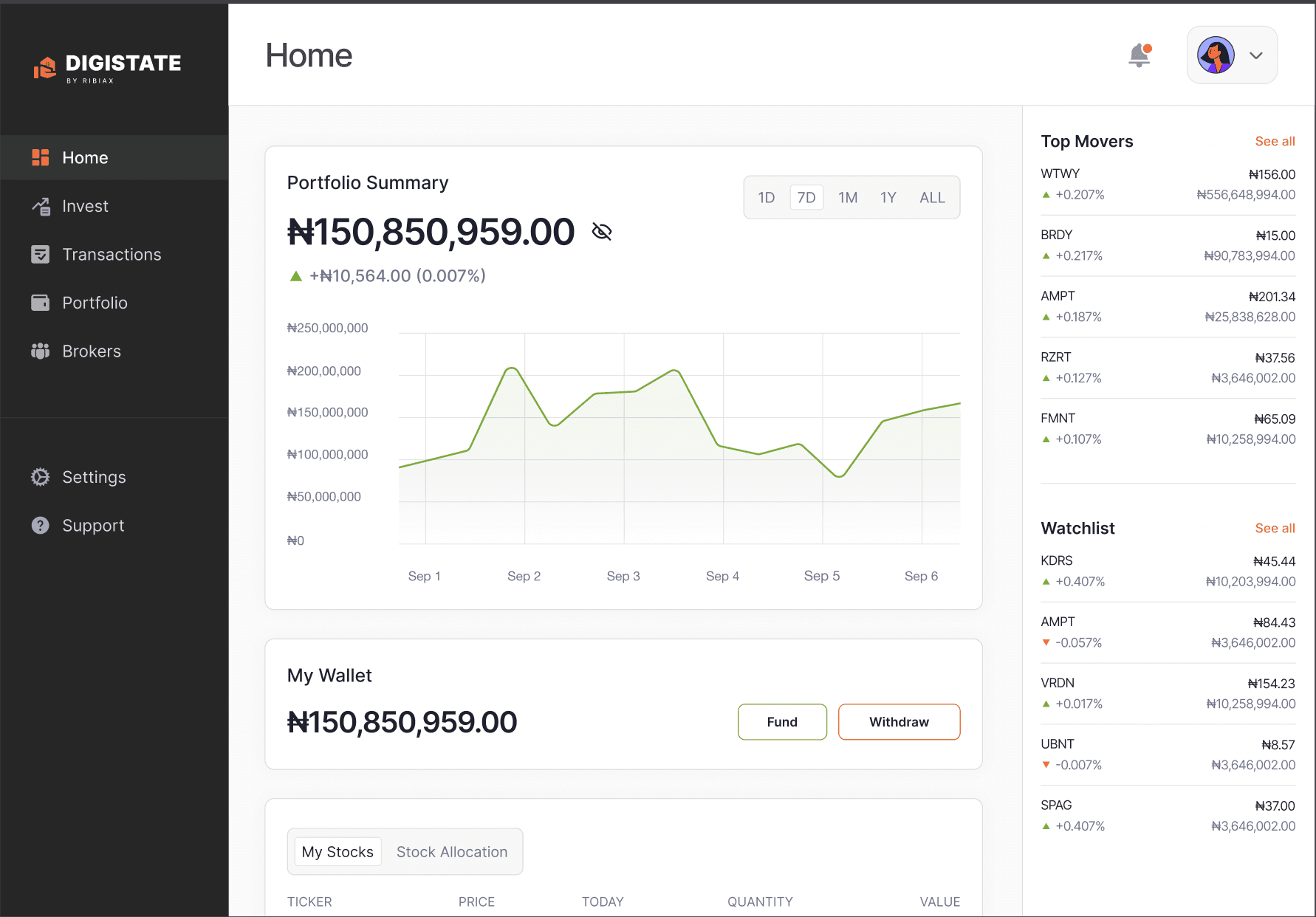The width and height of the screenshot is (1316, 917).
Task: Click the Support question mark icon
Action: pos(41,525)
